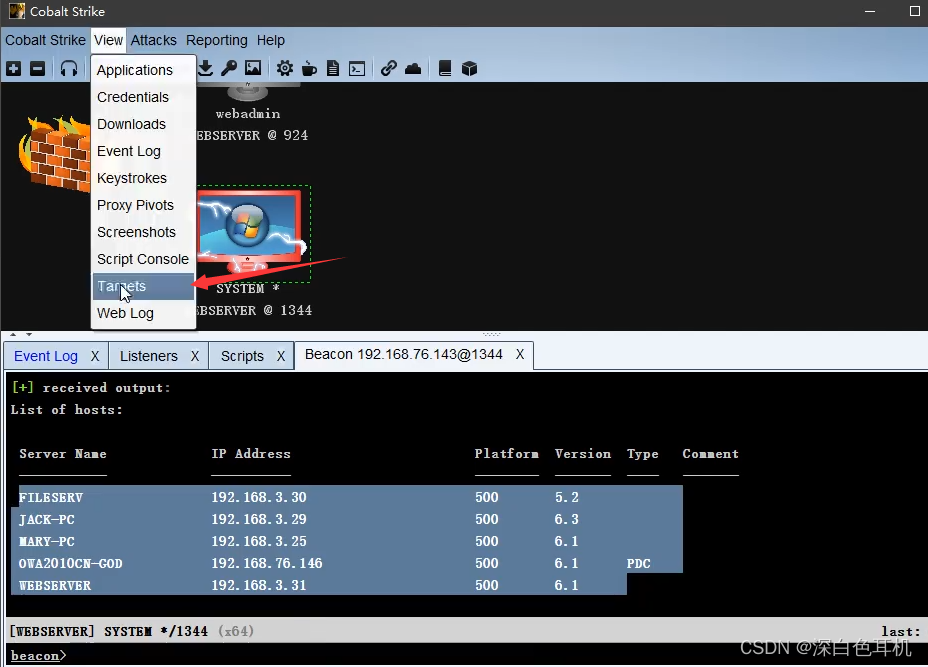Choose Web Log from the View menu

(143, 314)
